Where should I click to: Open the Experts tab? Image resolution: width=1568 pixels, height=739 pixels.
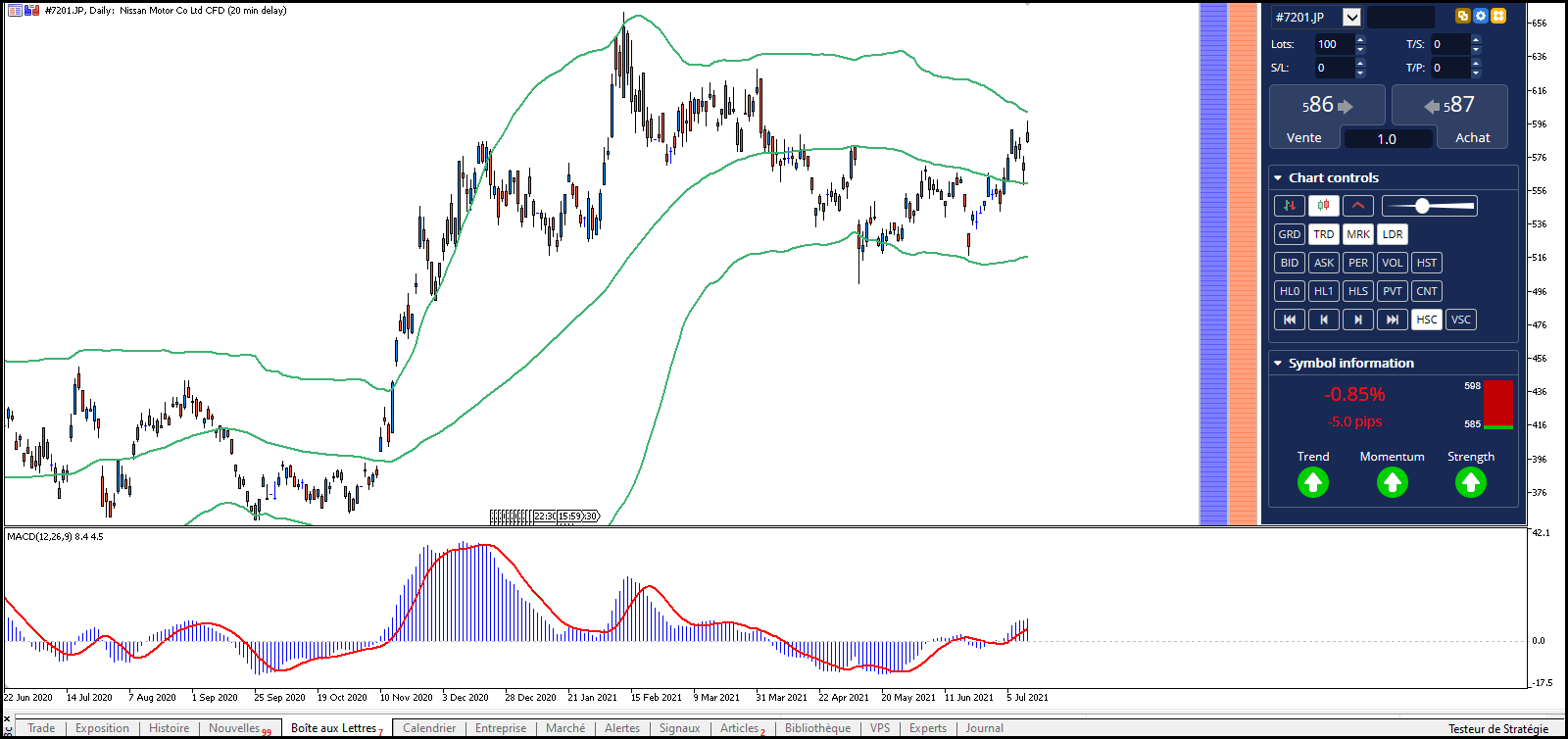pos(928,728)
